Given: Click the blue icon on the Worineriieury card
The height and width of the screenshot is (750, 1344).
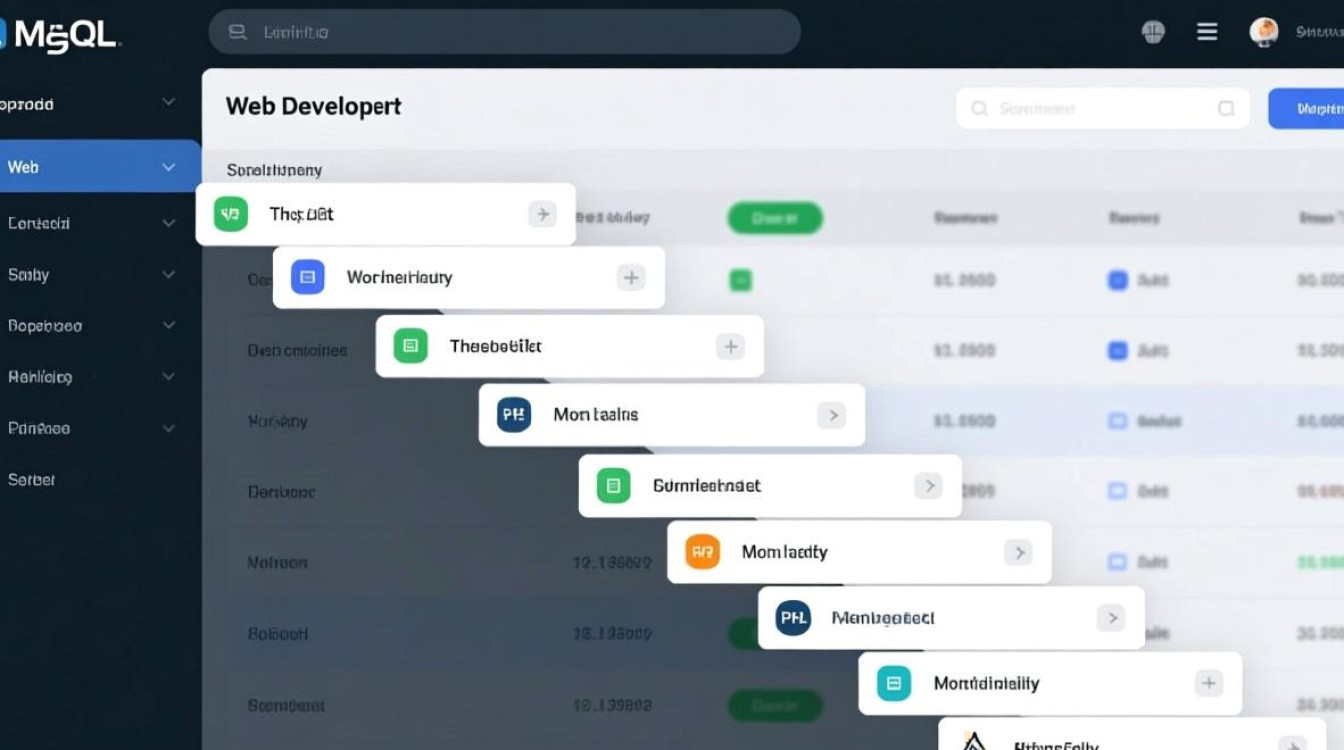Looking at the screenshot, I should [x=307, y=277].
